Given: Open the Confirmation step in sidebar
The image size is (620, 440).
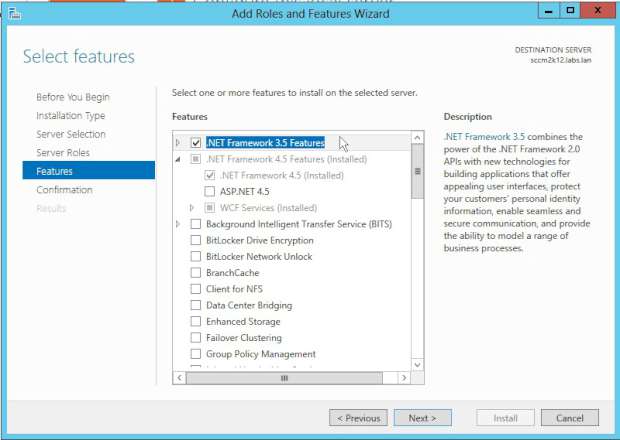Looking at the screenshot, I should [x=64, y=190].
